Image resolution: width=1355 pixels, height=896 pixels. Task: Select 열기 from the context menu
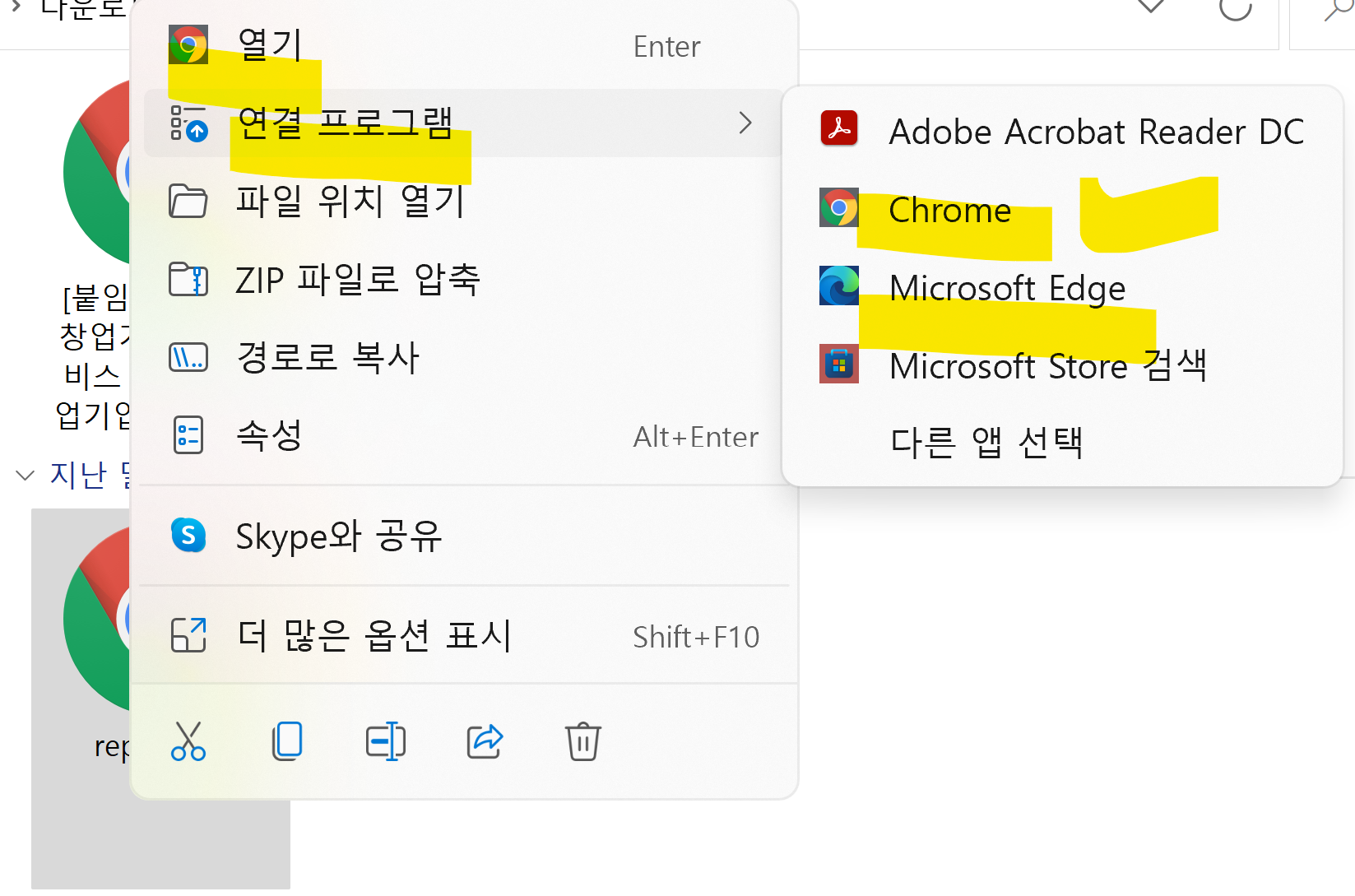(x=268, y=45)
